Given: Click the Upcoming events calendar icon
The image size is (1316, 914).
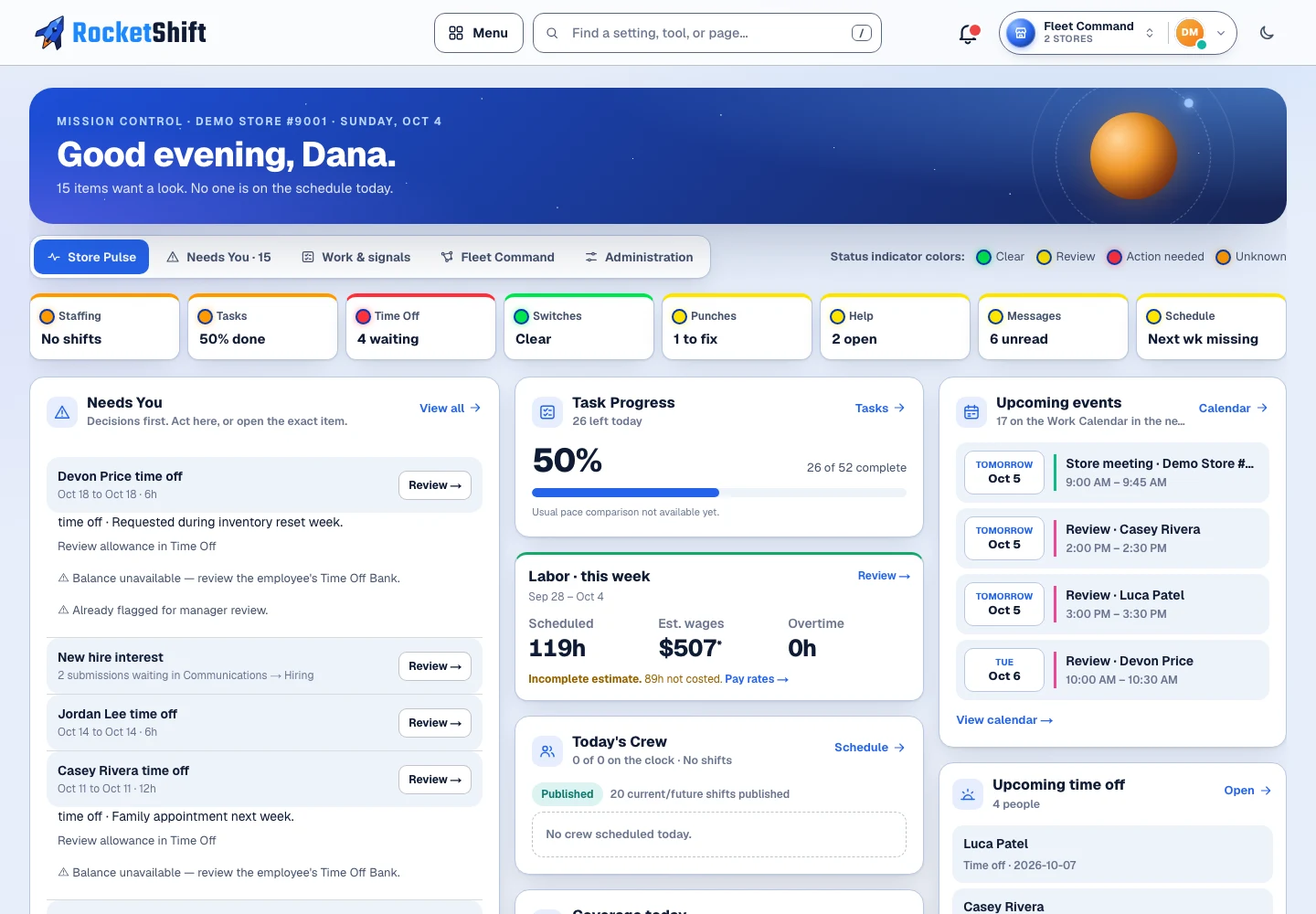Looking at the screenshot, I should pyautogui.click(x=971, y=412).
